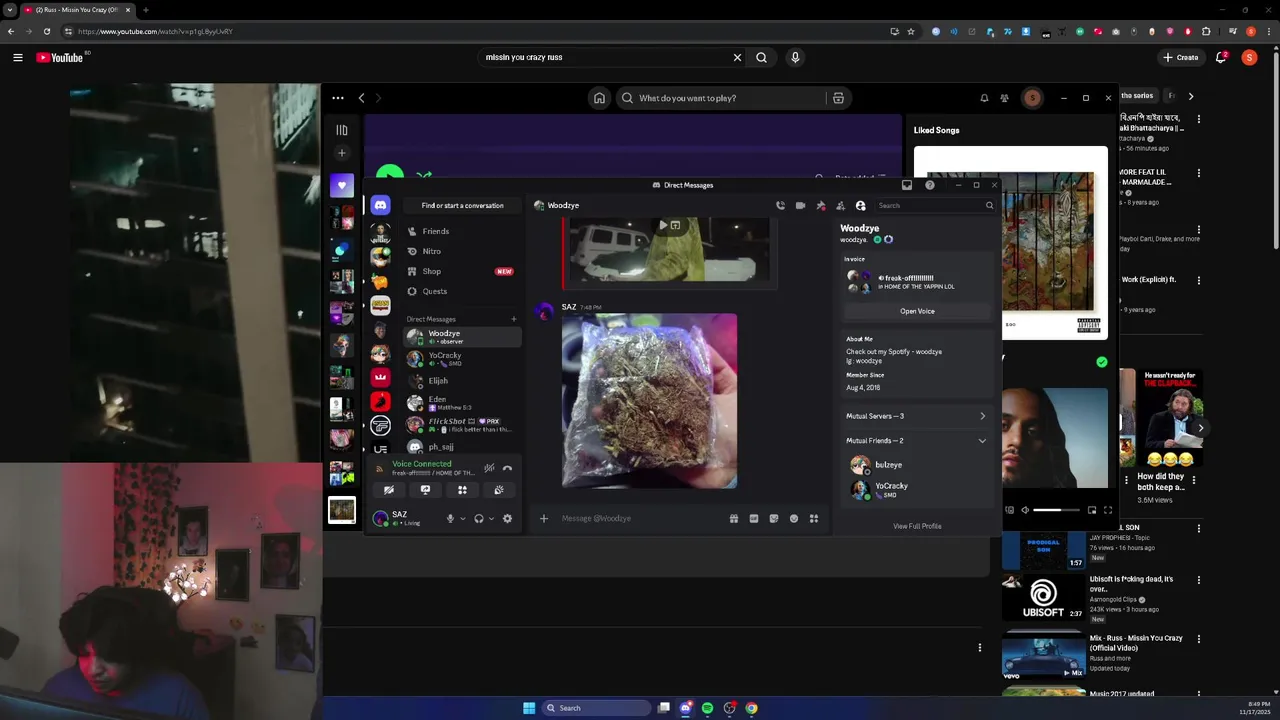
Task: Send a gift in Discord message bar
Action: (x=734, y=518)
